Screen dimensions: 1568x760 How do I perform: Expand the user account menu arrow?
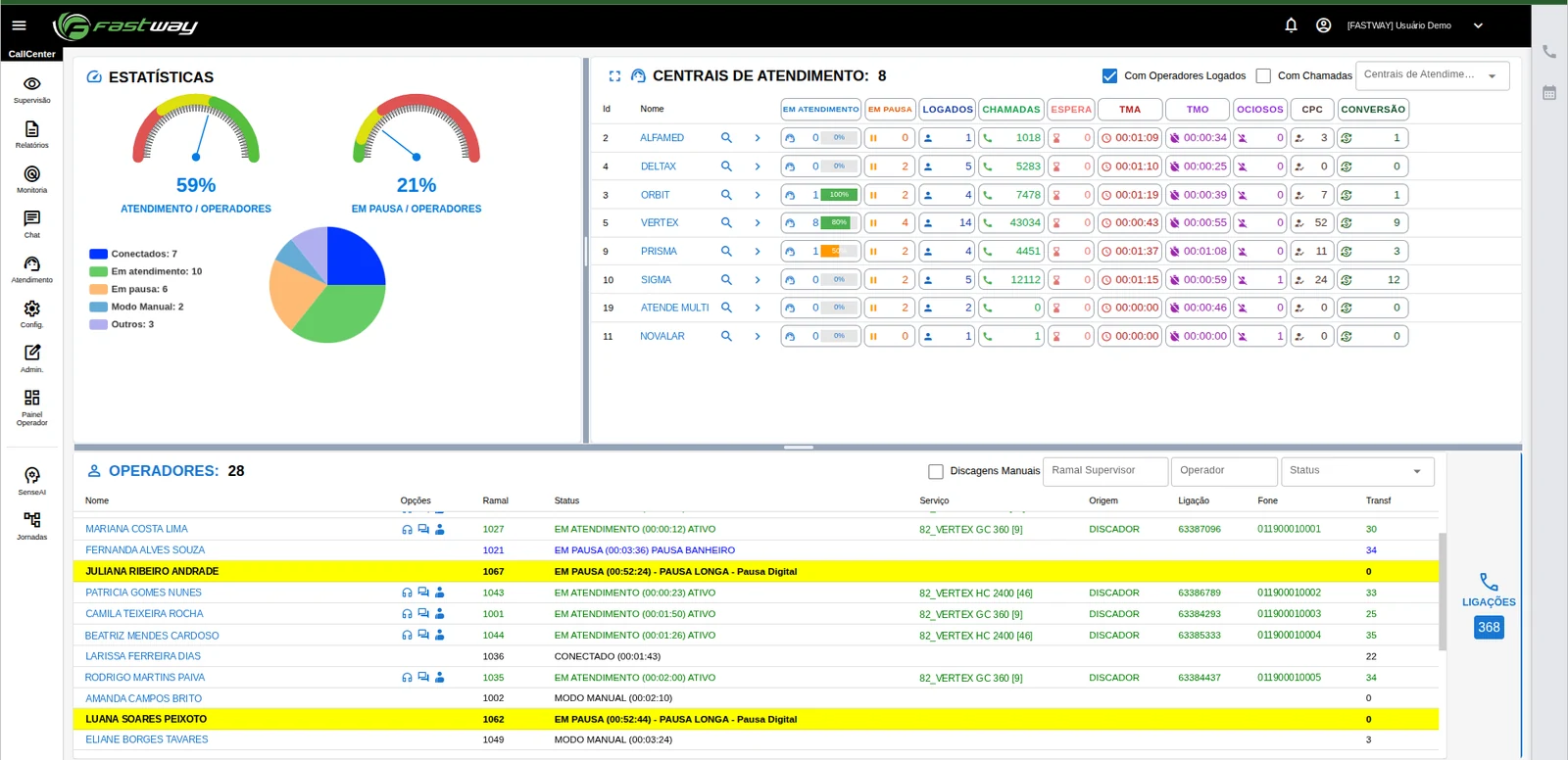(x=1478, y=25)
